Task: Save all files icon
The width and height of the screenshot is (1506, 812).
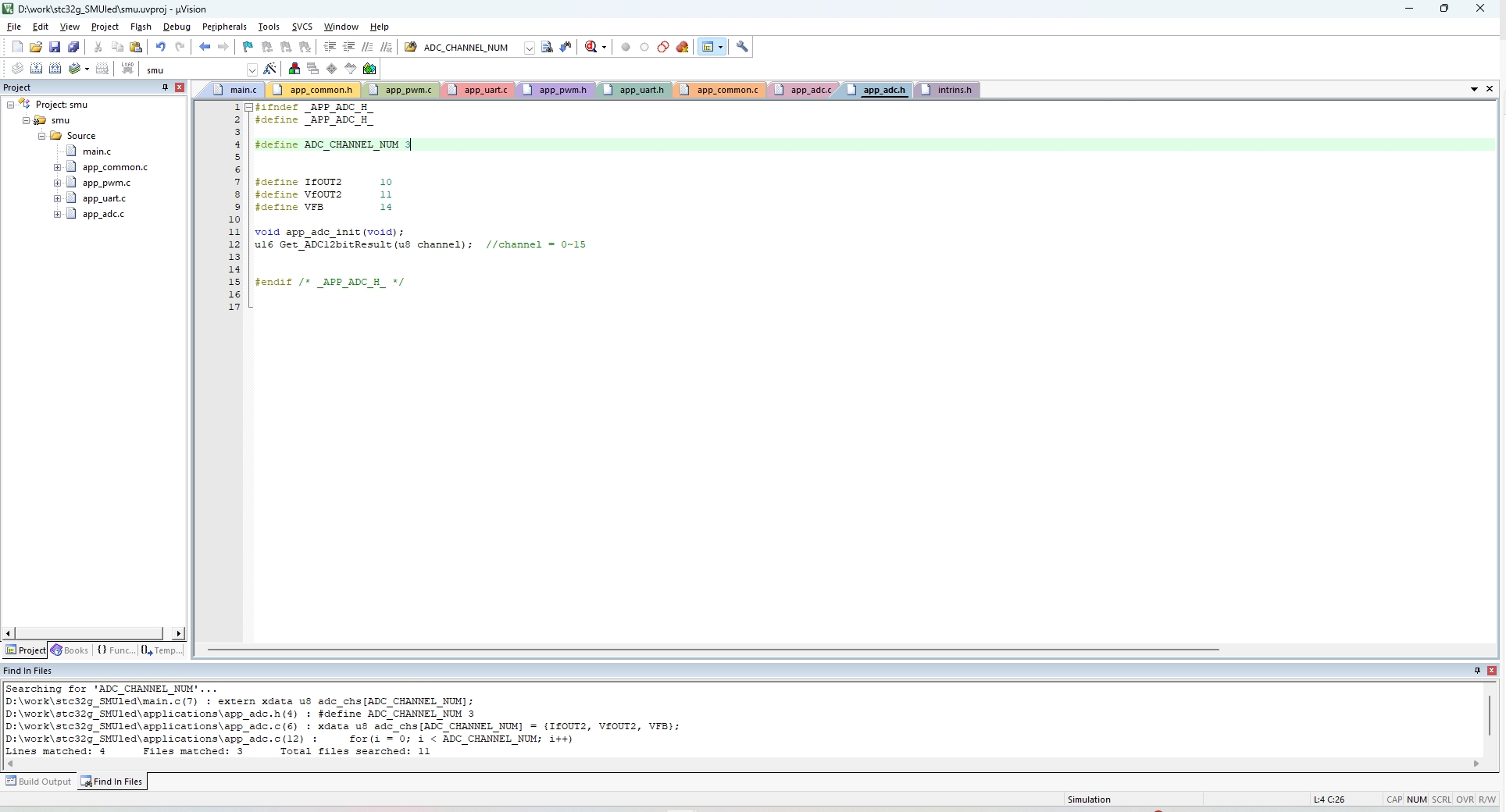Action: 73,47
